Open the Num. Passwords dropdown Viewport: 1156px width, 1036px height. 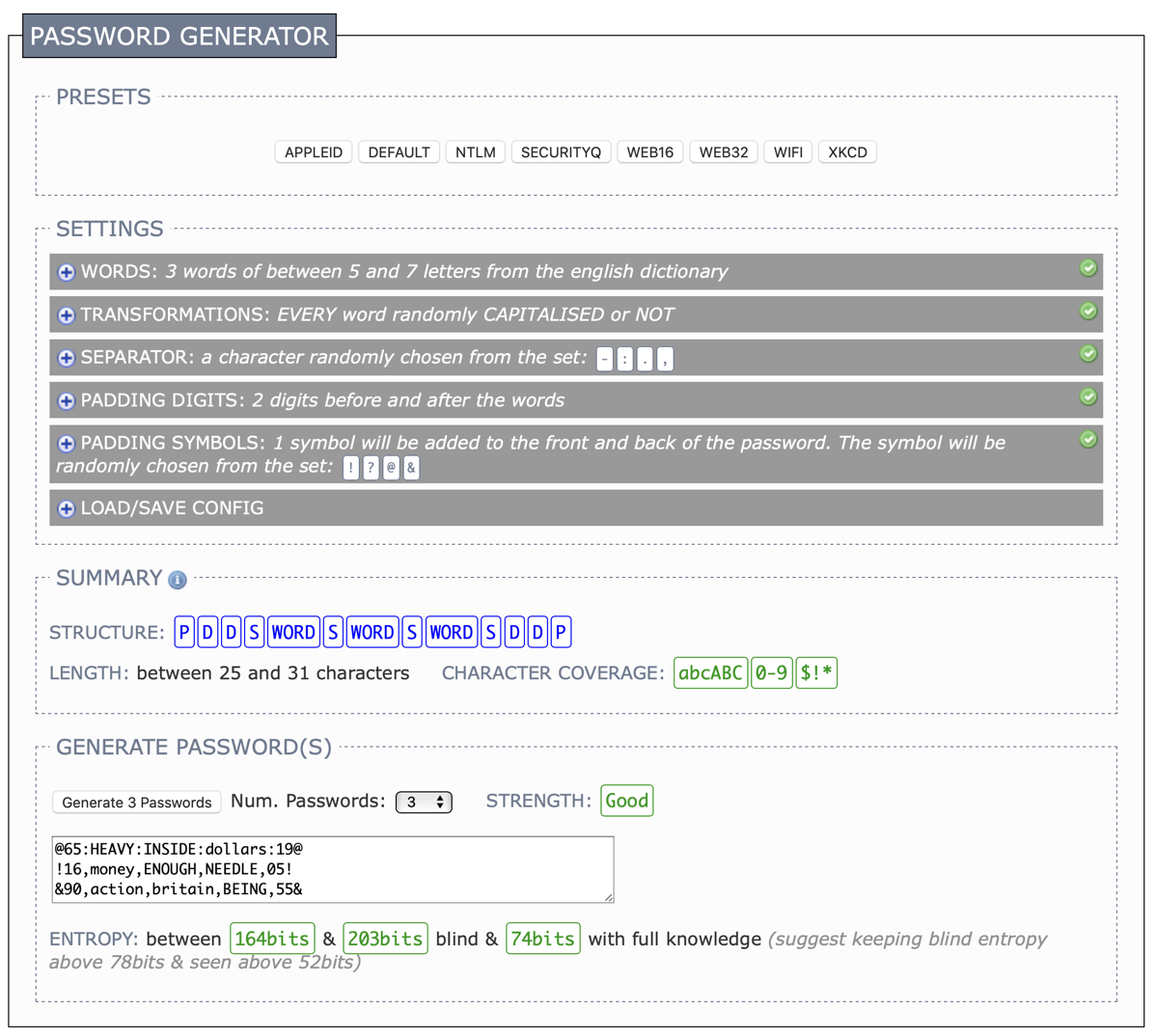tap(424, 802)
